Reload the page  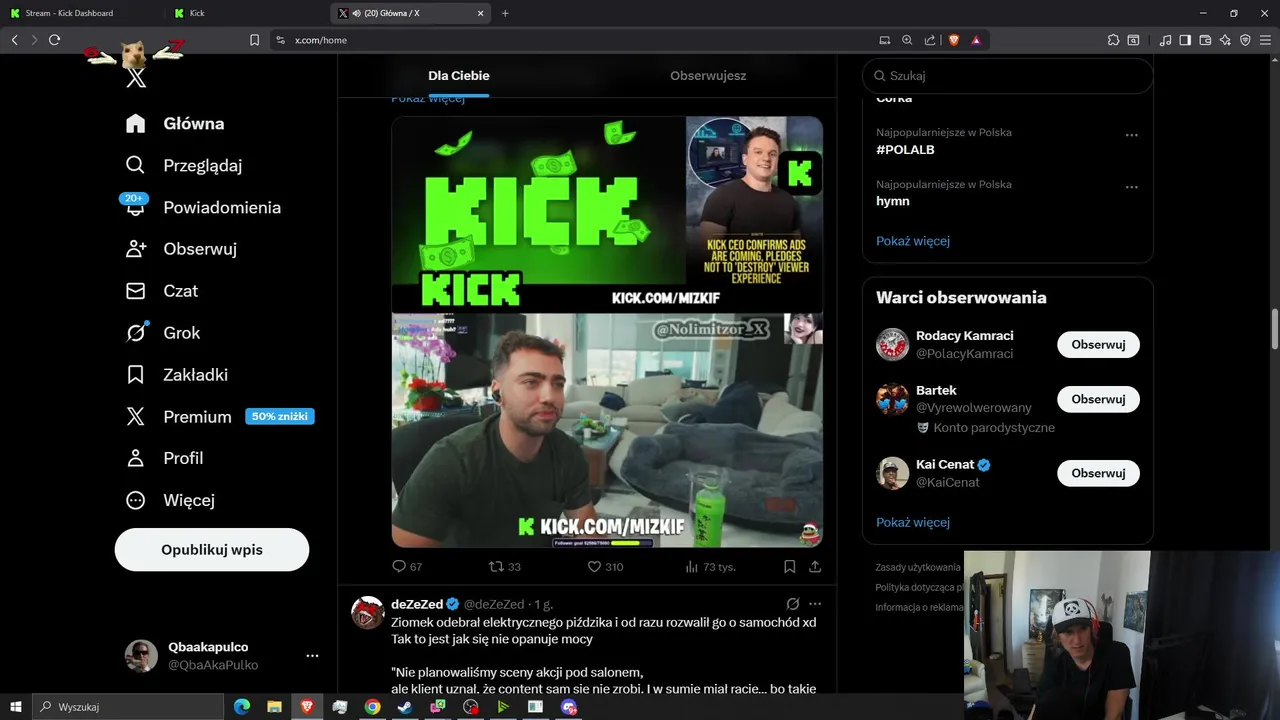pos(55,40)
